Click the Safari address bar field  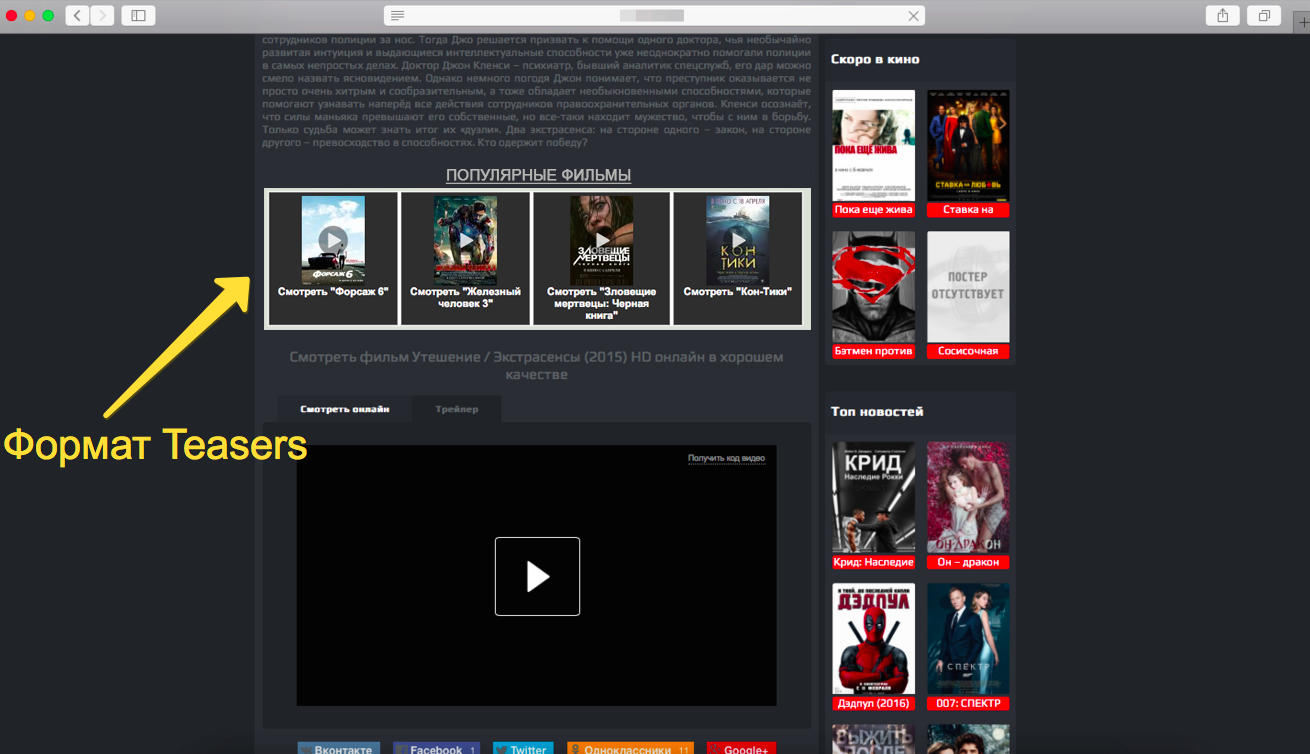point(654,15)
